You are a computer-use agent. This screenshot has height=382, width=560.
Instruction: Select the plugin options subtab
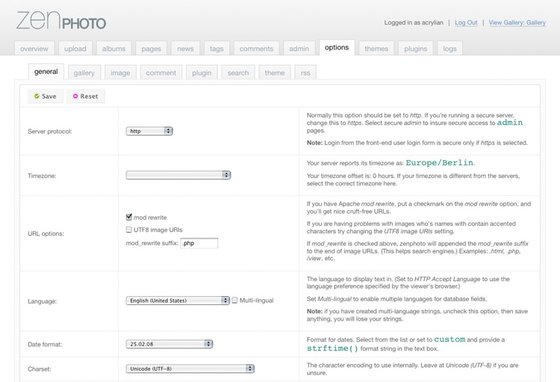coord(202,73)
